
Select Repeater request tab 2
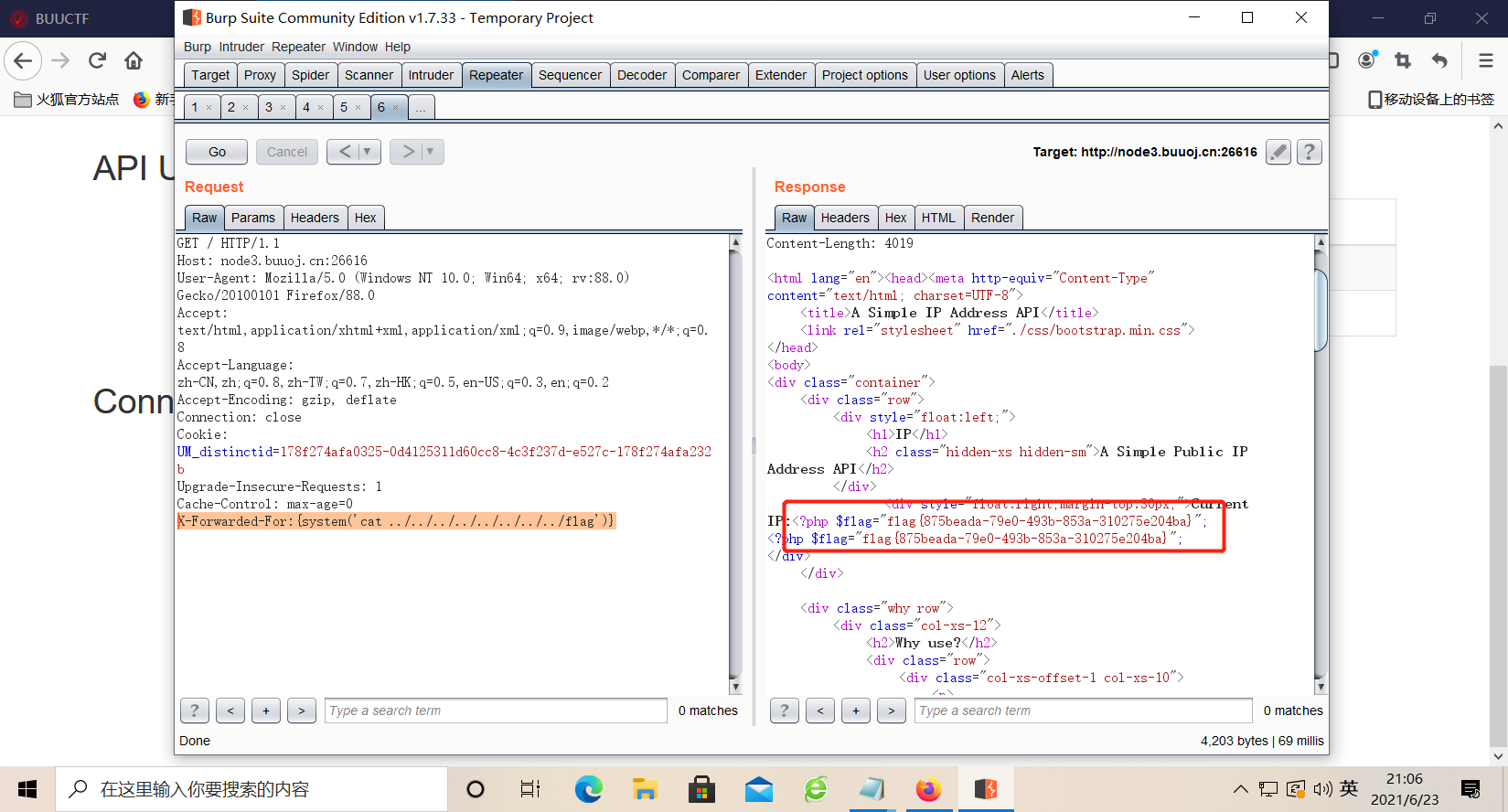(238, 107)
